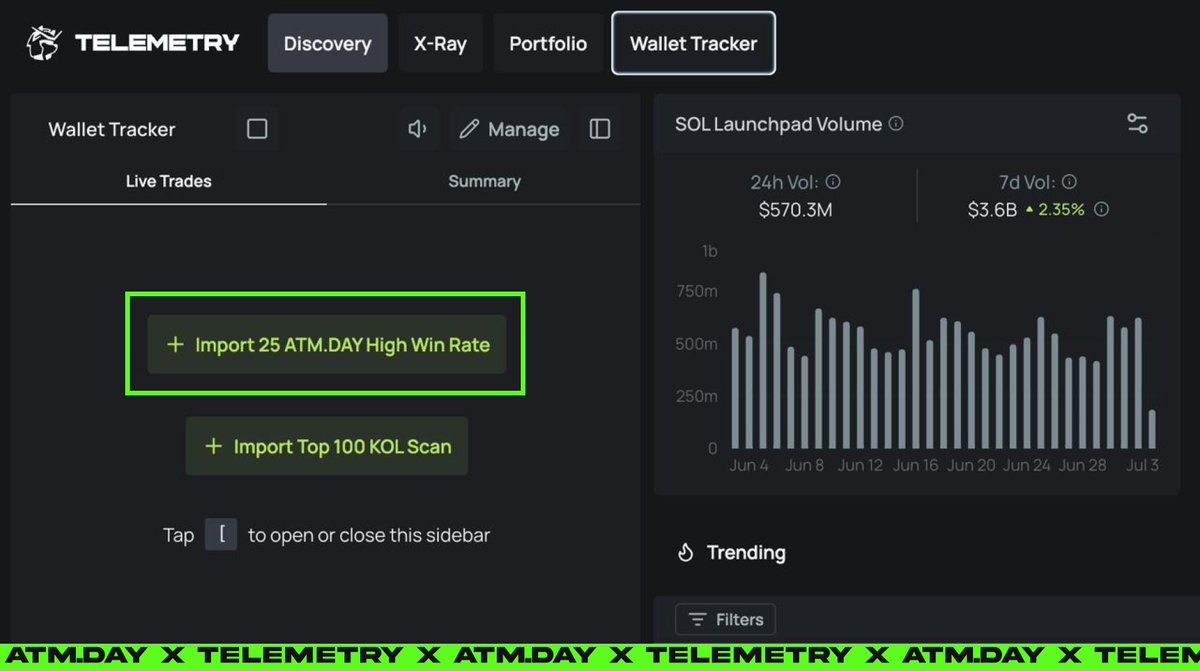Click info icon beside 24h Vol
The width and height of the screenshot is (1200, 671).
[832, 183]
